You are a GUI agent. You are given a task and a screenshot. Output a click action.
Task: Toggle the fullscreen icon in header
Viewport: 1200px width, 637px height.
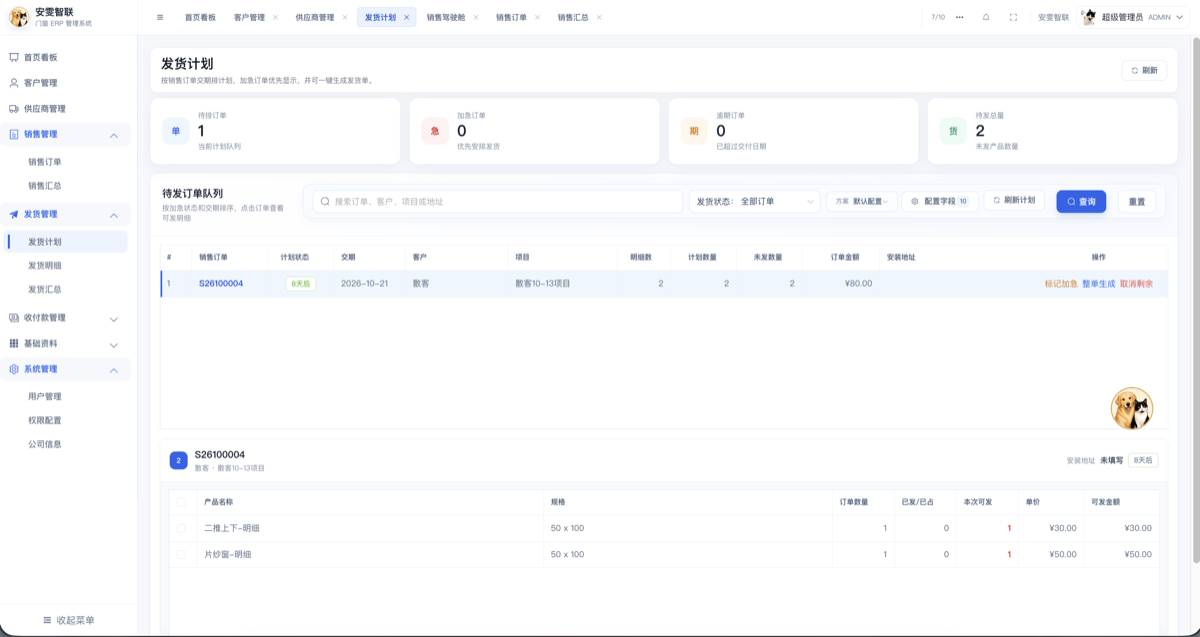click(x=1013, y=17)
